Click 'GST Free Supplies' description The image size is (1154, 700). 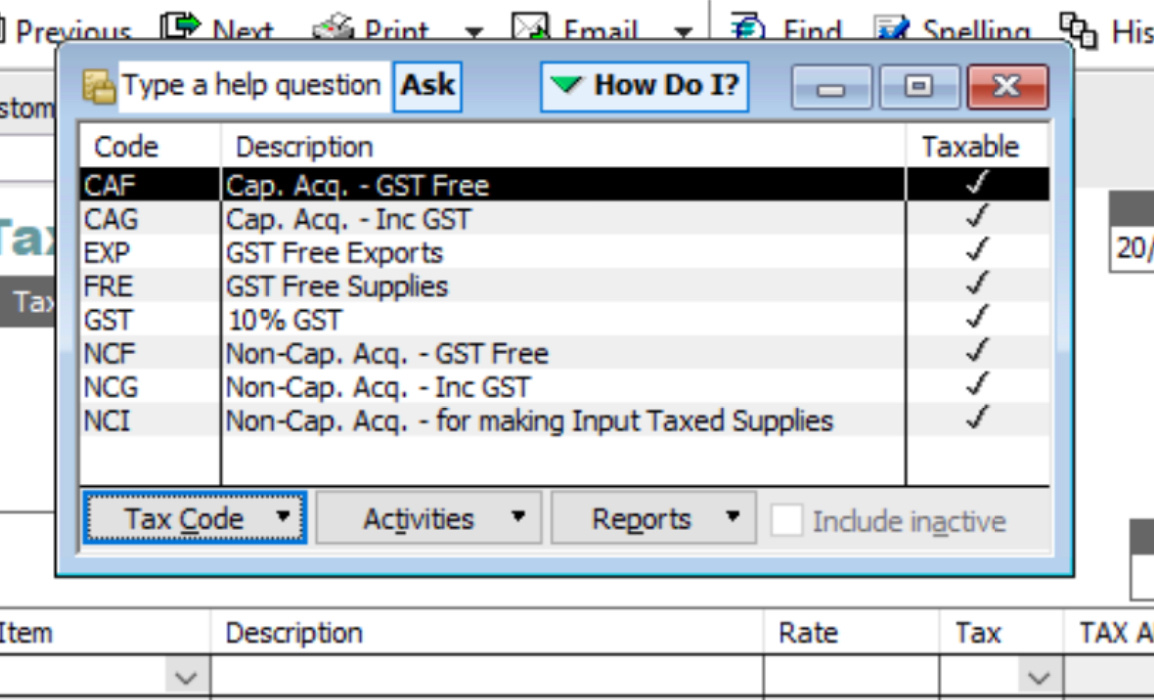(x=336, y=286)
